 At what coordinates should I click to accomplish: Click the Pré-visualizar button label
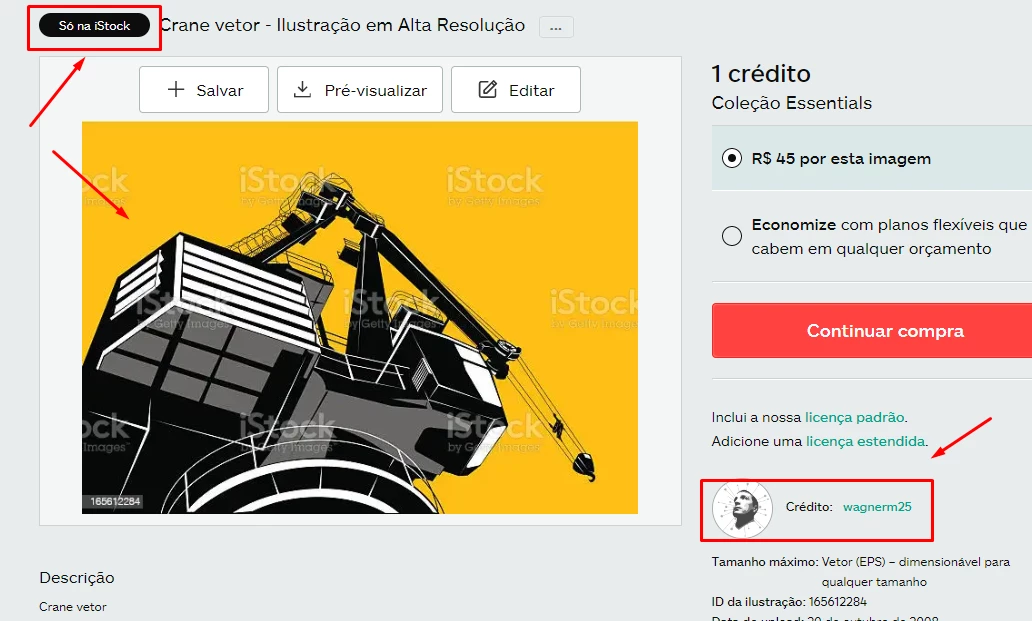(x=376, y=90)
